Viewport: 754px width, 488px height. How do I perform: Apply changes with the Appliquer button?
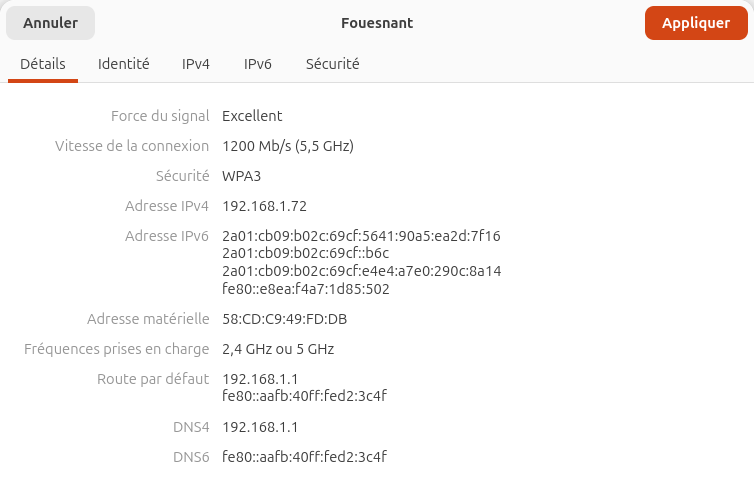(x=696, y=23)
